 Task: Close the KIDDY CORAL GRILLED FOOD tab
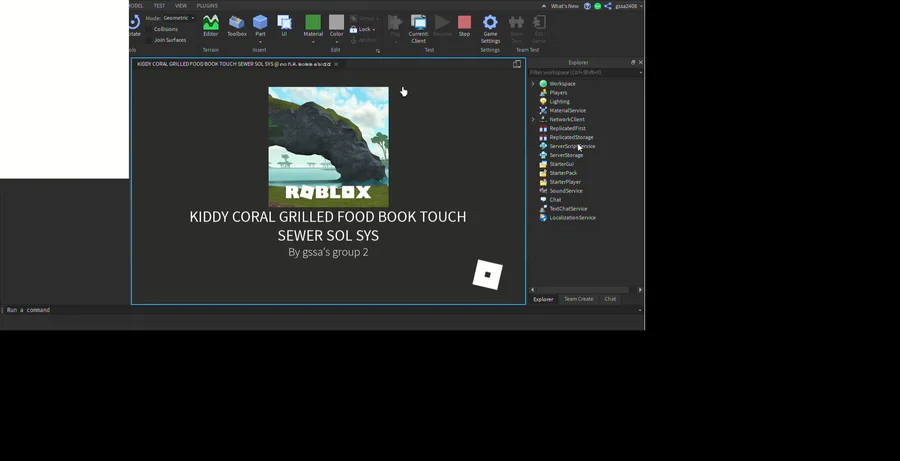pyautogui.click(x=336, y=64)
